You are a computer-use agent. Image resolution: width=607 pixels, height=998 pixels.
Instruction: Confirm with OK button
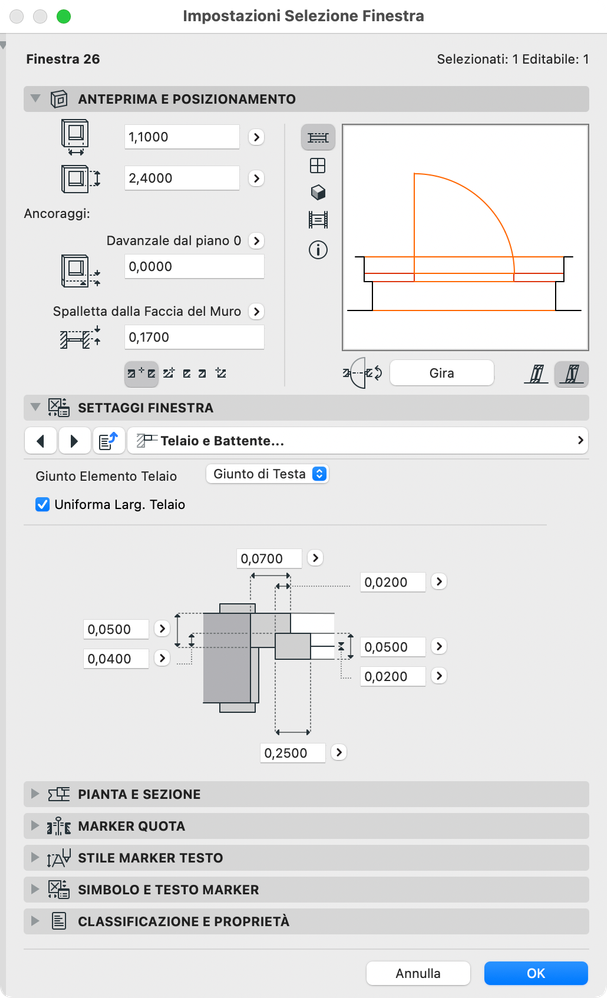pyautogui.click(x=536, y=973)
